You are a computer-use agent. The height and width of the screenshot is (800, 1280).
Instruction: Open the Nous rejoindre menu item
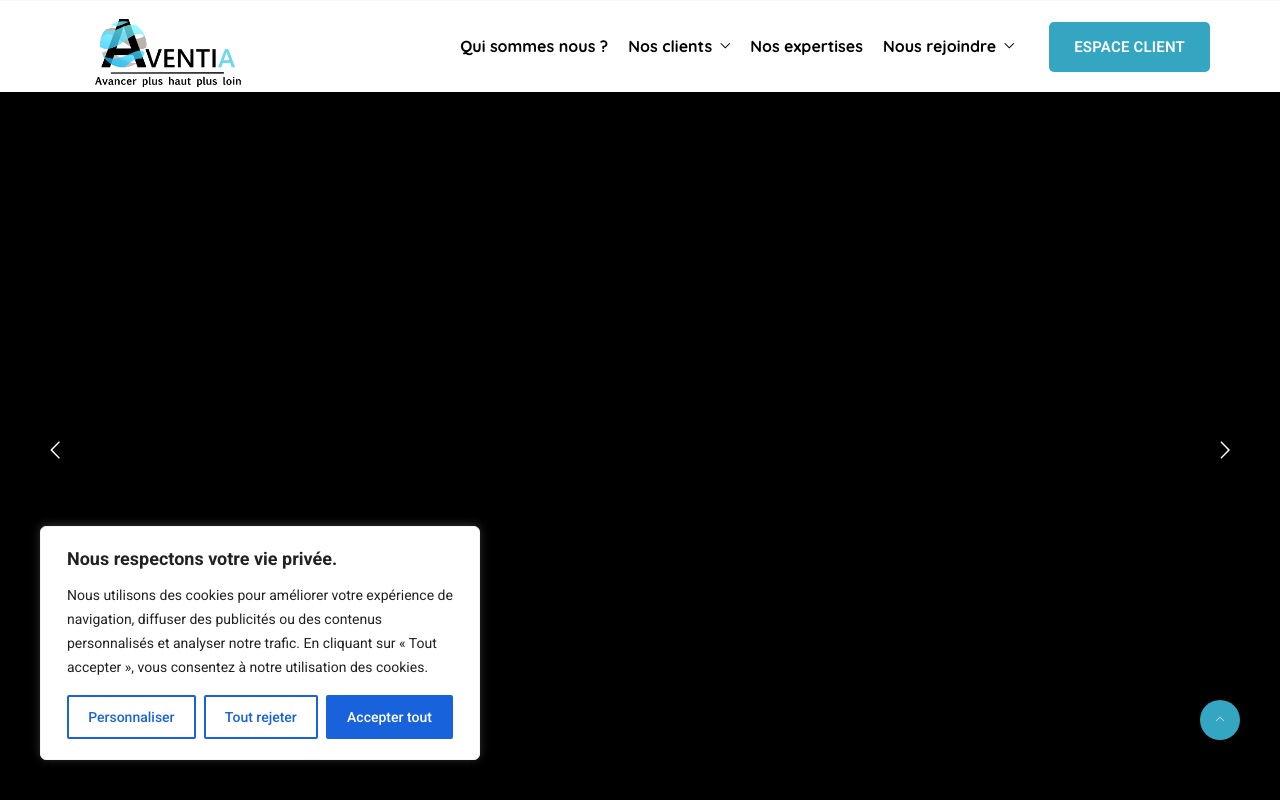coord(939,46)
